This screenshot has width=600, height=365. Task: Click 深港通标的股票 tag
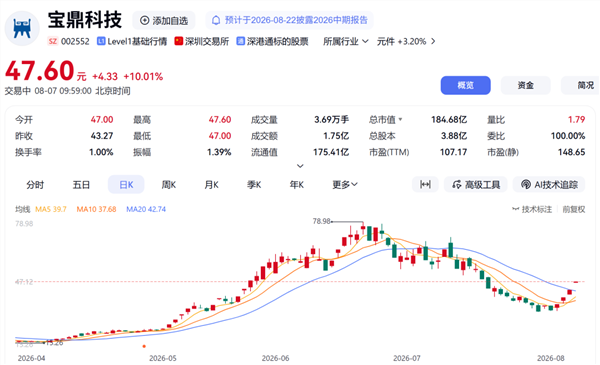point(272,41)
